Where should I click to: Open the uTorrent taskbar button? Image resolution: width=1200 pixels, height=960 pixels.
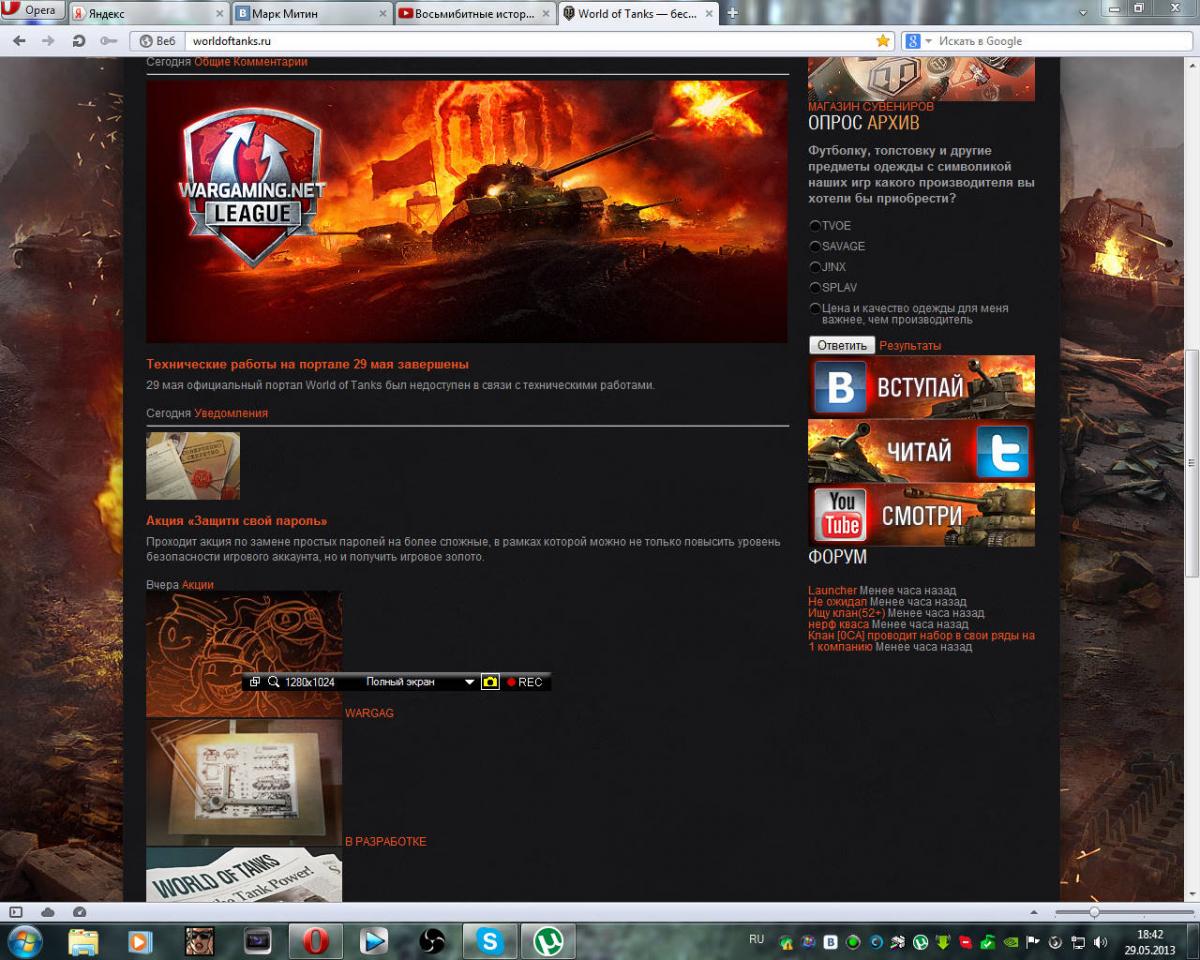[x=548, y=941]
